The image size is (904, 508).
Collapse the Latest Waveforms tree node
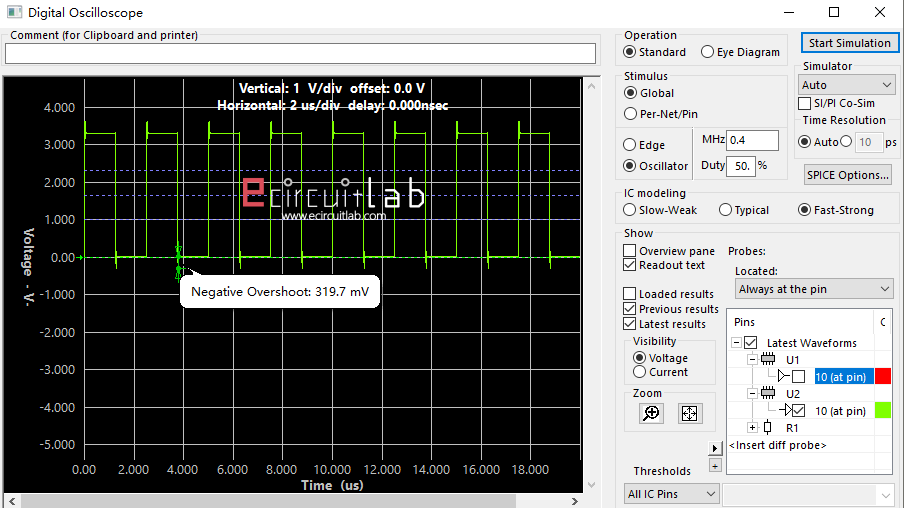click(736, 343)
